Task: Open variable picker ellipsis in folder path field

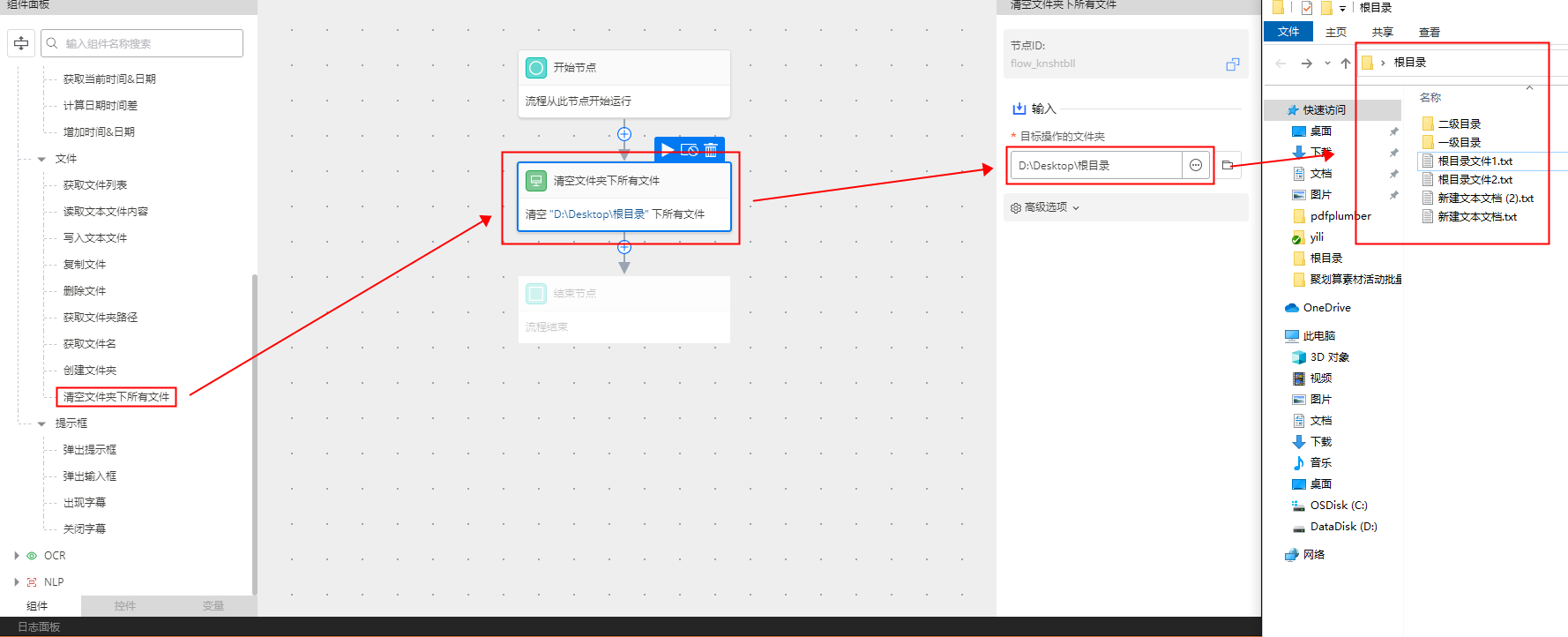Action: click(x=1196, y=165)
